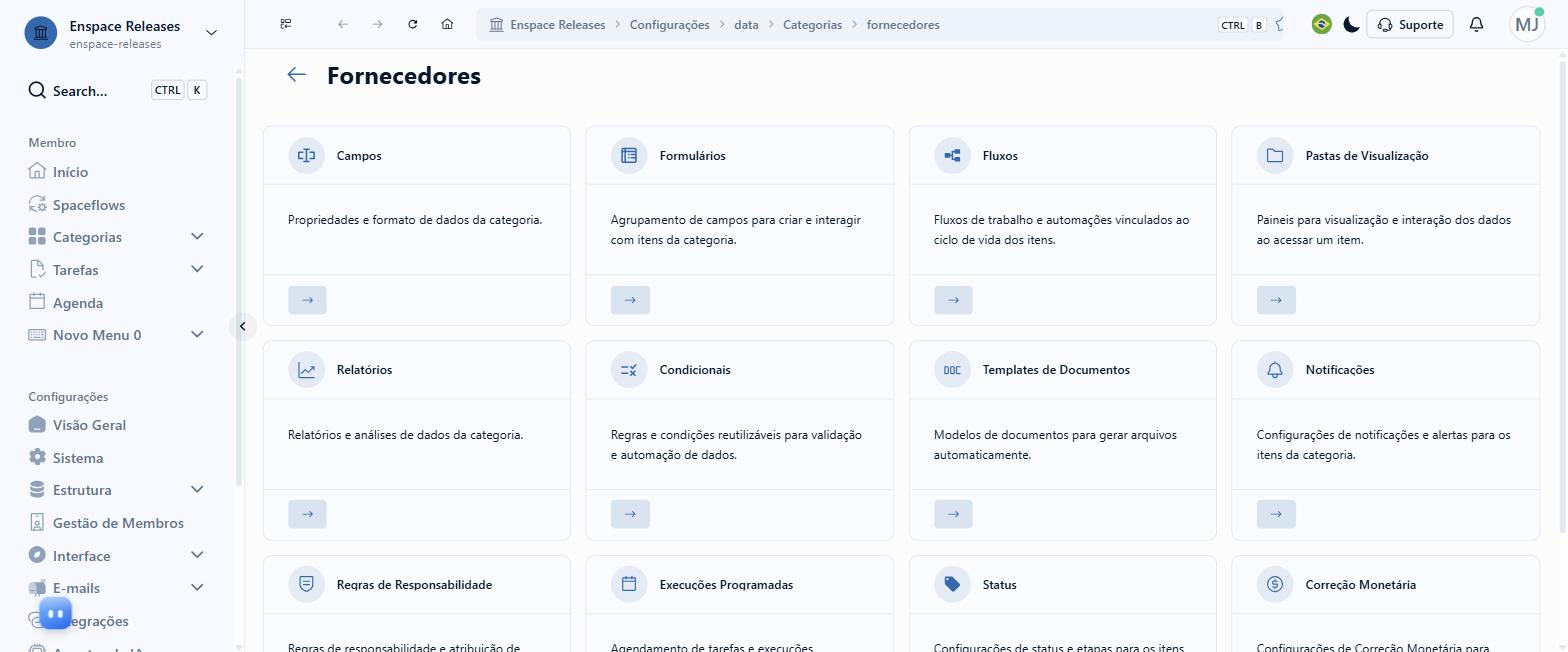Click the Execuções Programadas calendar icon
This screenshot has height=652, width=1568.
tap(629, 584)
